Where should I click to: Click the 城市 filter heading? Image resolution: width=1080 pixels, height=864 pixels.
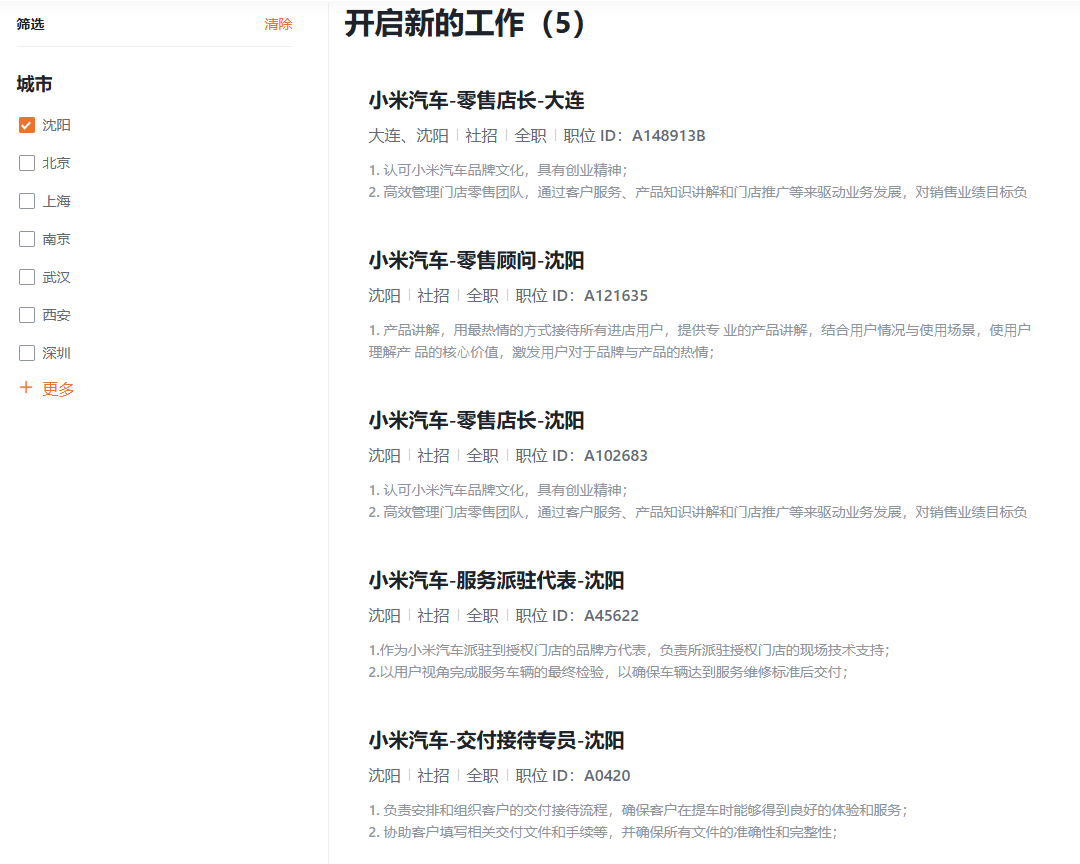point(34,84)
